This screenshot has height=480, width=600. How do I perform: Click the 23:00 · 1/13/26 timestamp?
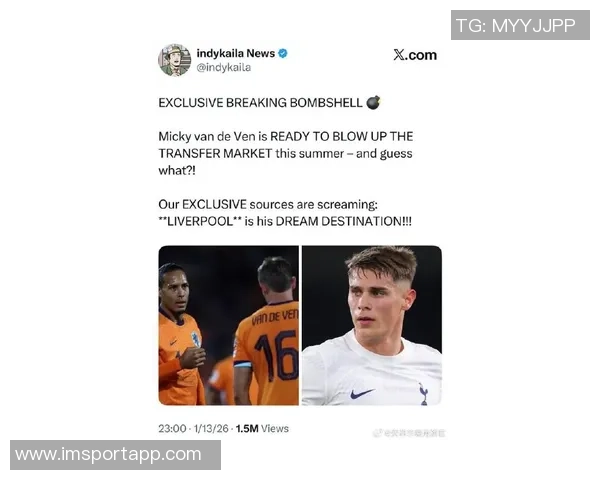coord(193,428)
